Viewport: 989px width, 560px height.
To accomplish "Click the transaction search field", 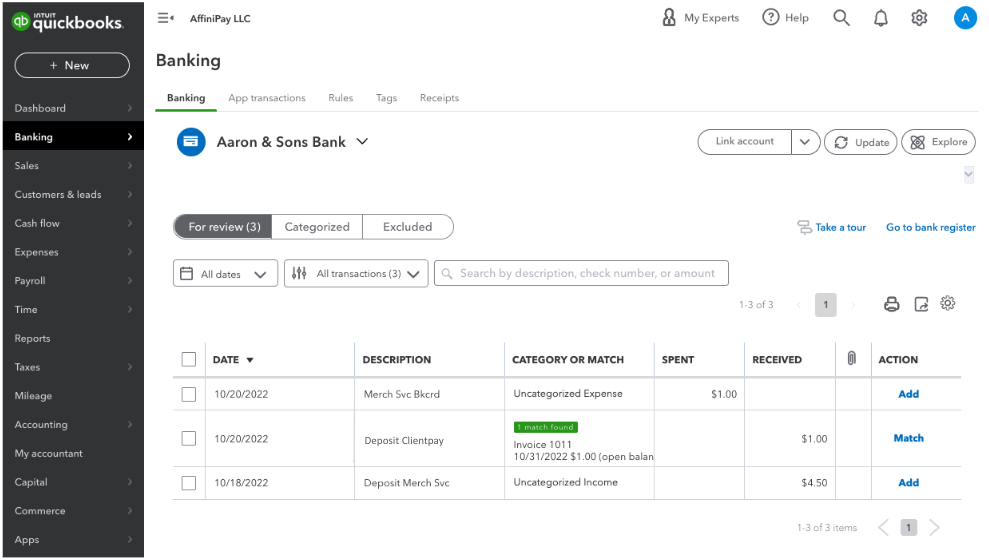I will [x=581, y=274].
